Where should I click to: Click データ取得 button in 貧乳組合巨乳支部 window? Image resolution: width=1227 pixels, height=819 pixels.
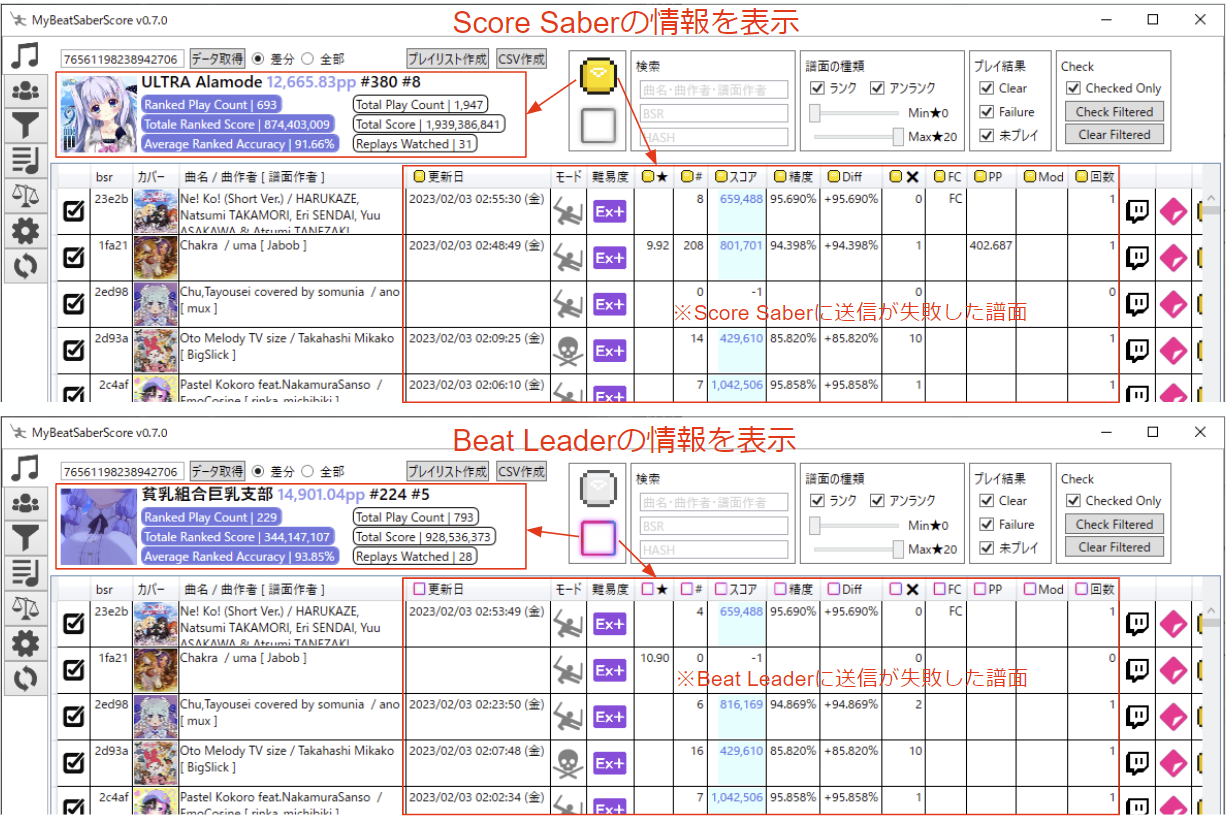tap(217, 470)
